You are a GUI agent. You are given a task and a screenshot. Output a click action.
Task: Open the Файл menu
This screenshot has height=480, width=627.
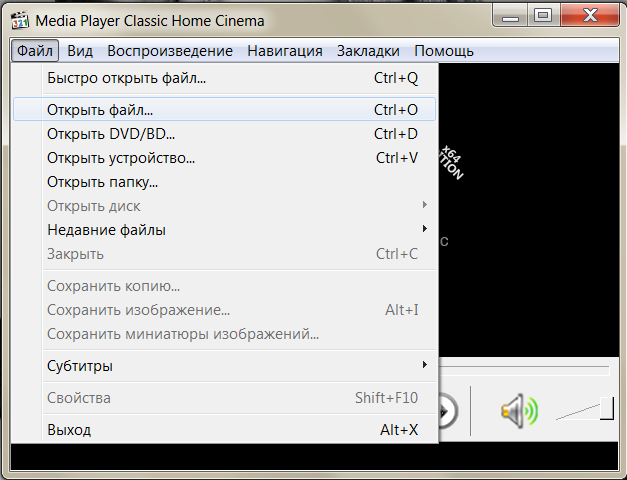coord(35,51)
